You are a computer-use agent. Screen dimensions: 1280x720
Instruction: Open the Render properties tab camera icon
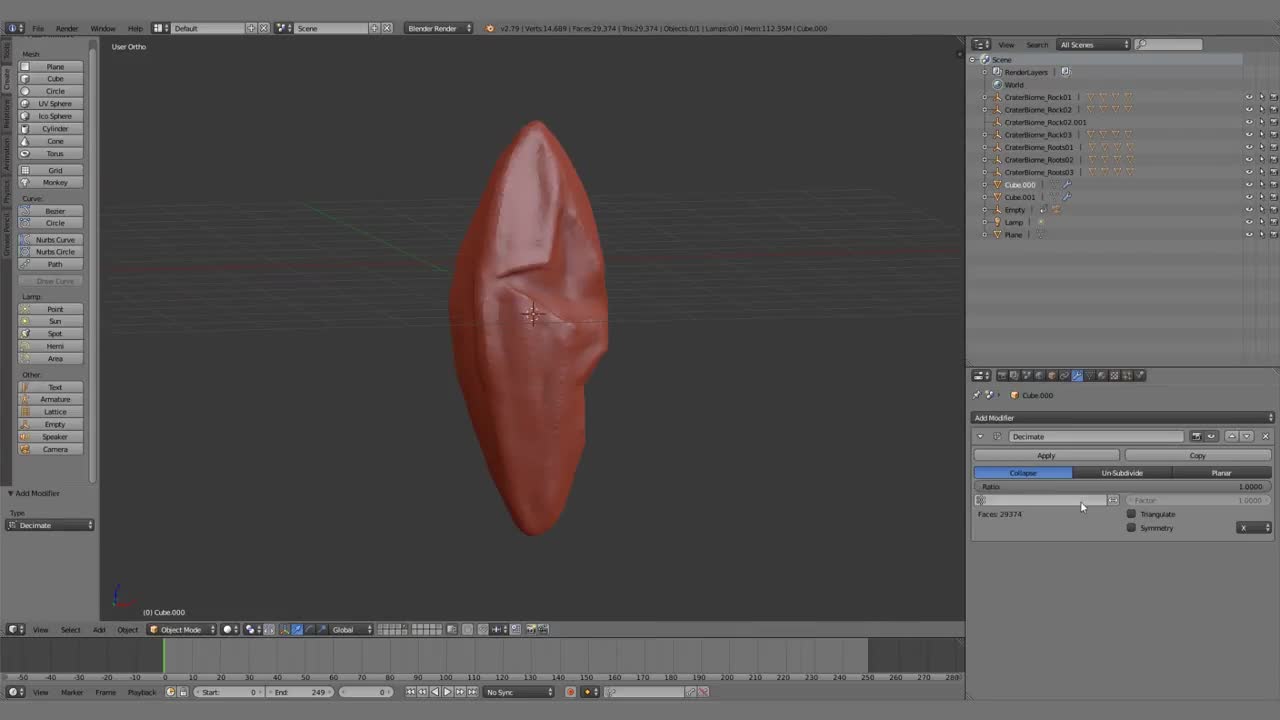tap(1002, 376)
